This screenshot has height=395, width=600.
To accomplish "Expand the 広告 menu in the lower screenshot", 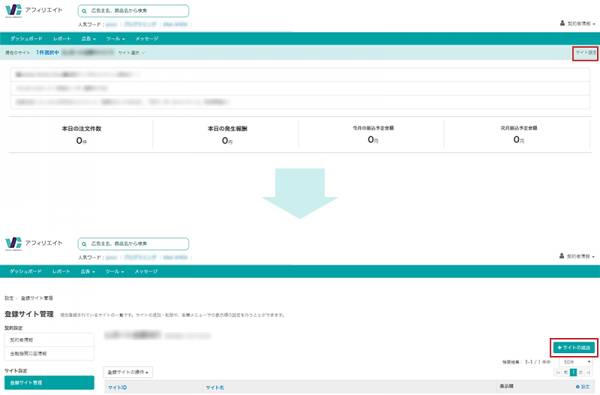I will [88, 271].
